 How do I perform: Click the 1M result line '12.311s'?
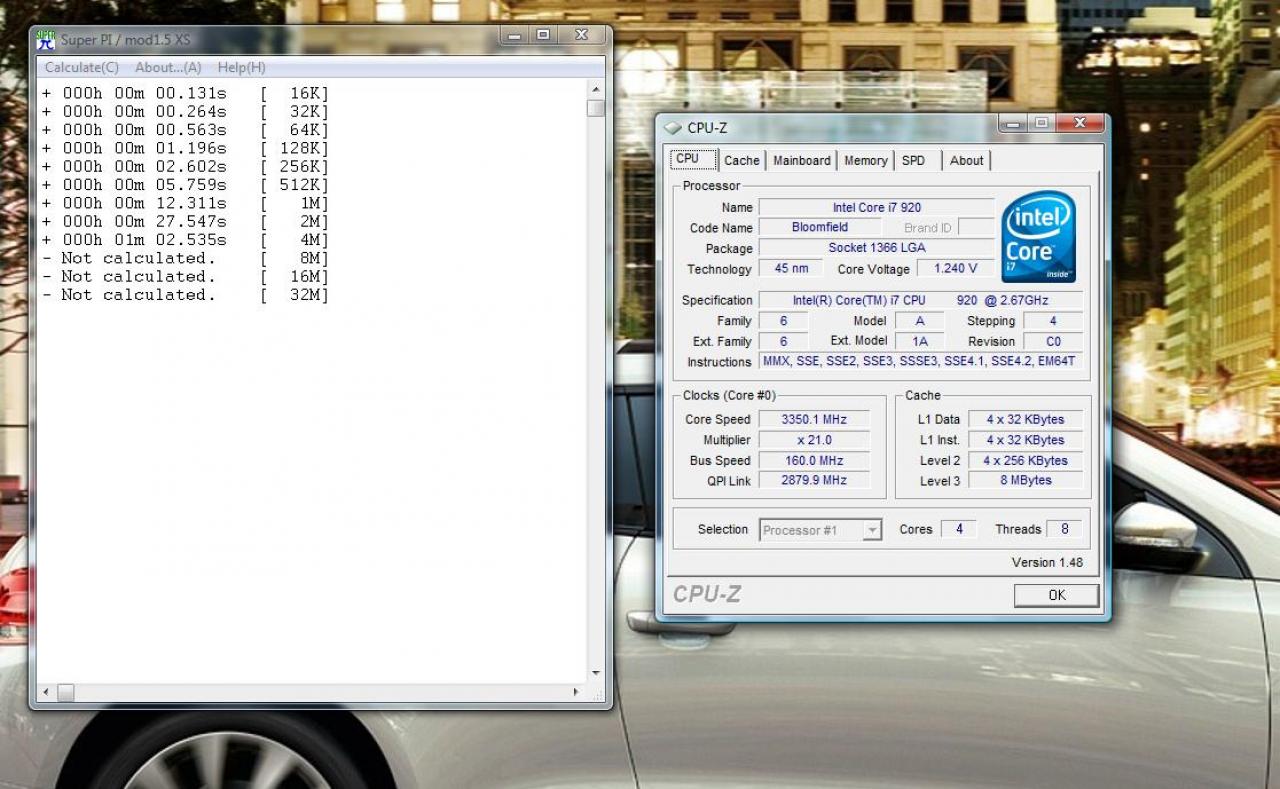[185, 203]
